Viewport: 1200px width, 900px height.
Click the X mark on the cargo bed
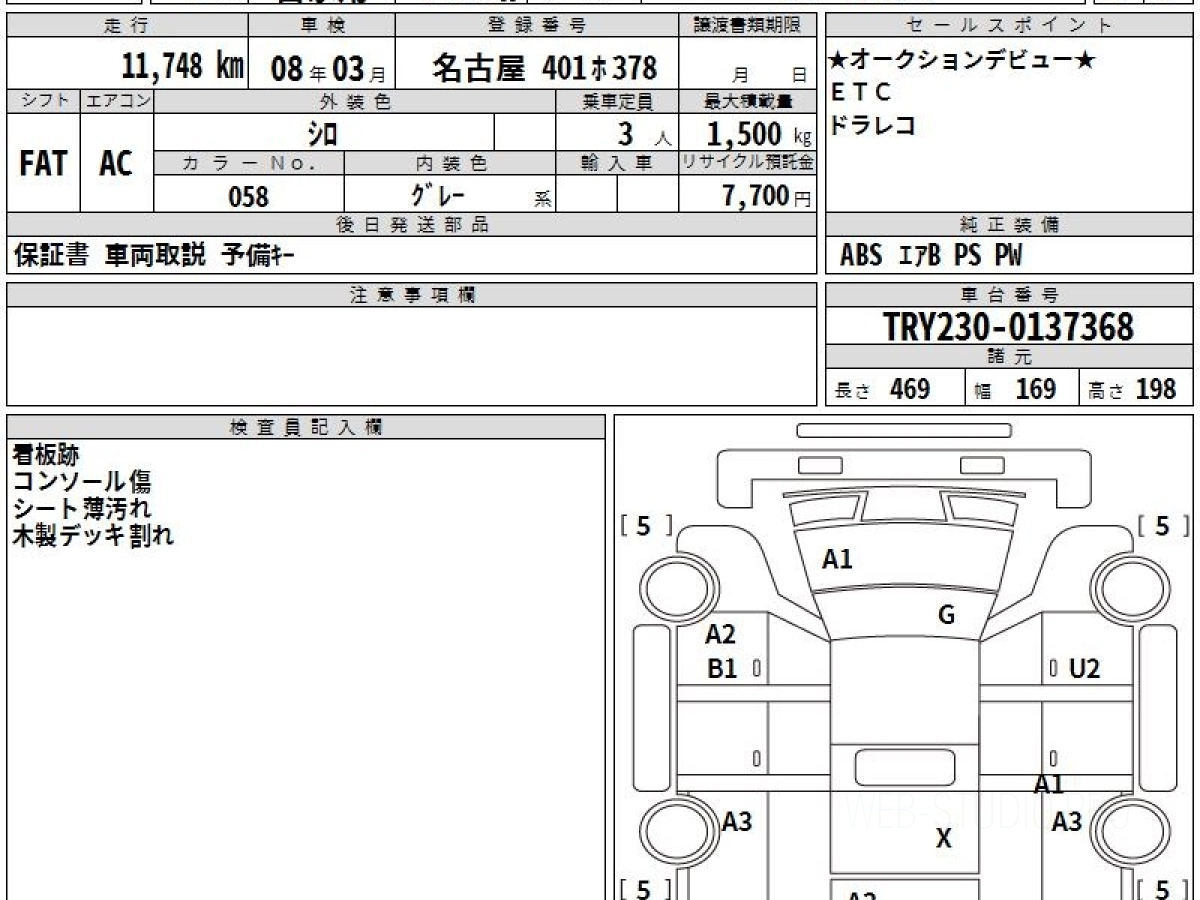click(943, 840)
